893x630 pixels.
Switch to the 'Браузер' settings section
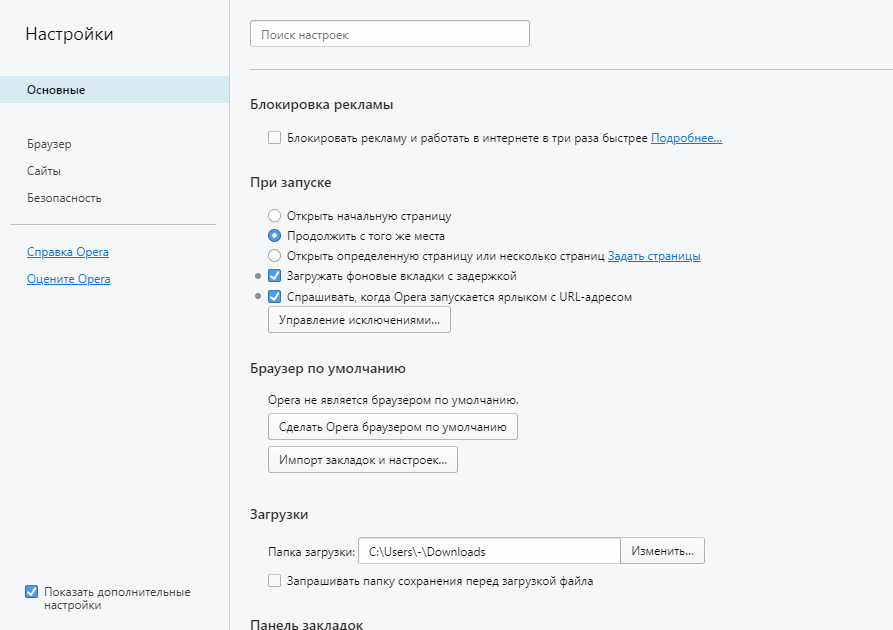pyautogui.click(x=49, y=144)
